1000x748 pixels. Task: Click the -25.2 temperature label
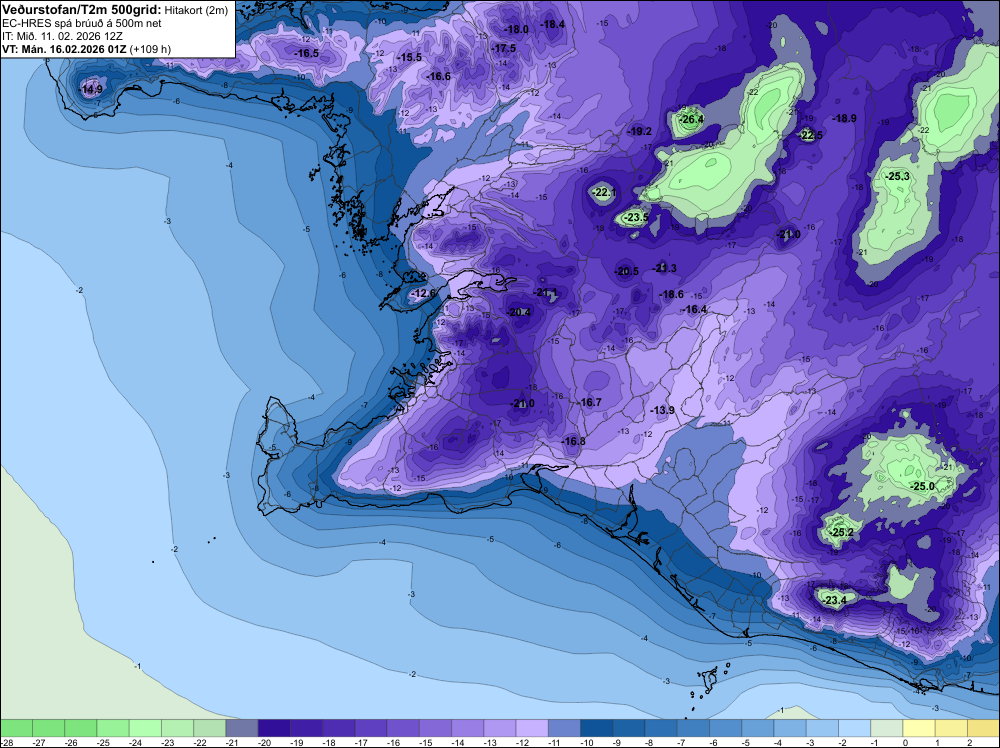(x=841, y=532)
